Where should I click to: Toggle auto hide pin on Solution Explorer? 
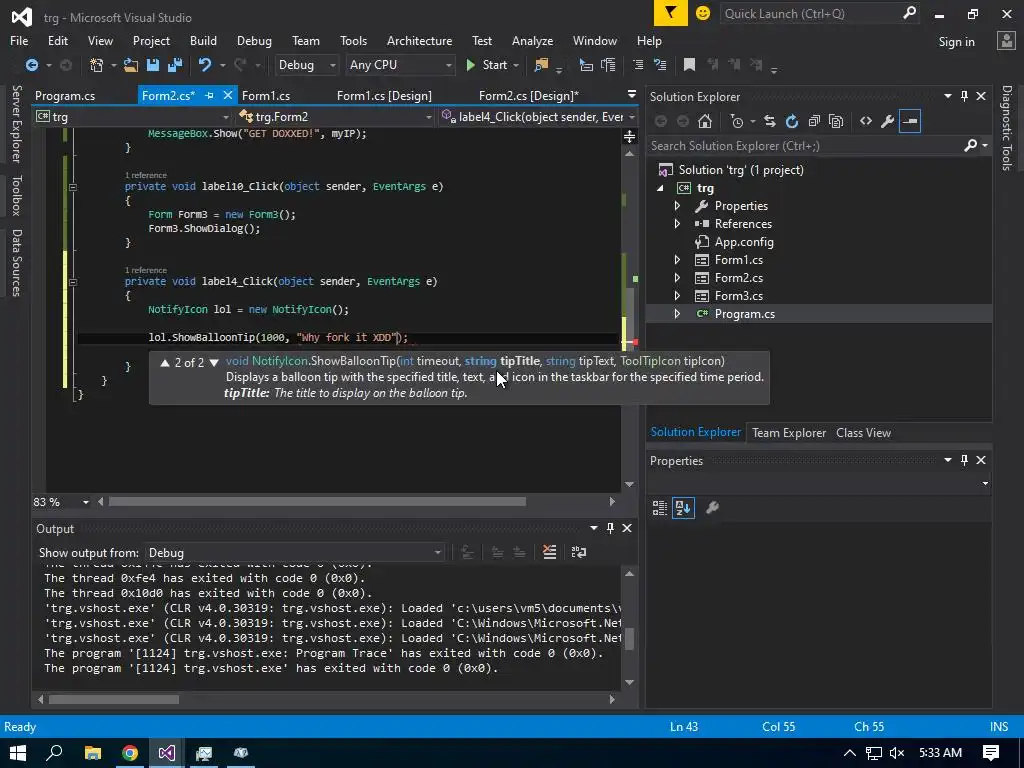click(x=964, y=96)
